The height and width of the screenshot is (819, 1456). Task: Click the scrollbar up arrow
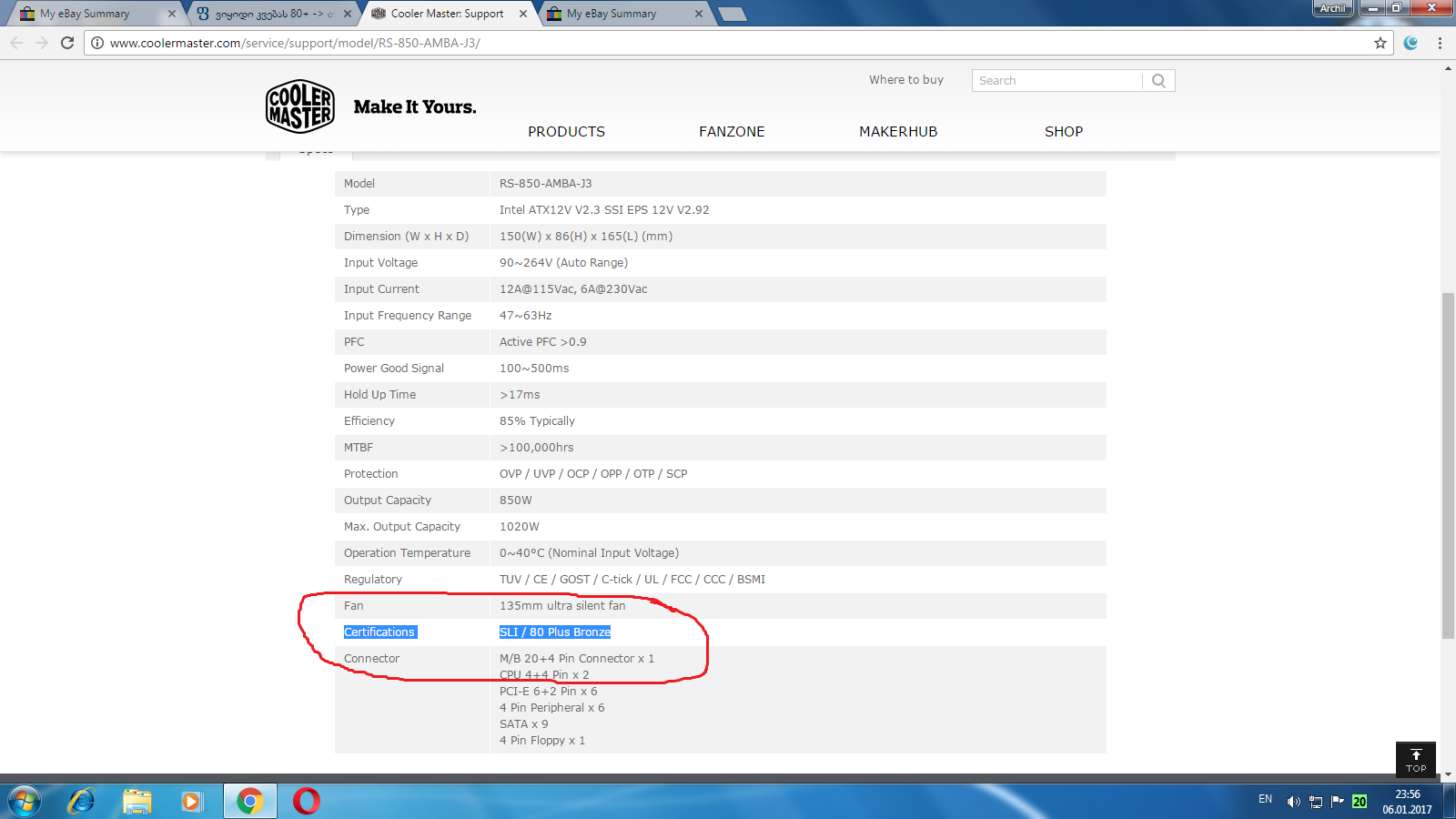[x=1448, y=68]
